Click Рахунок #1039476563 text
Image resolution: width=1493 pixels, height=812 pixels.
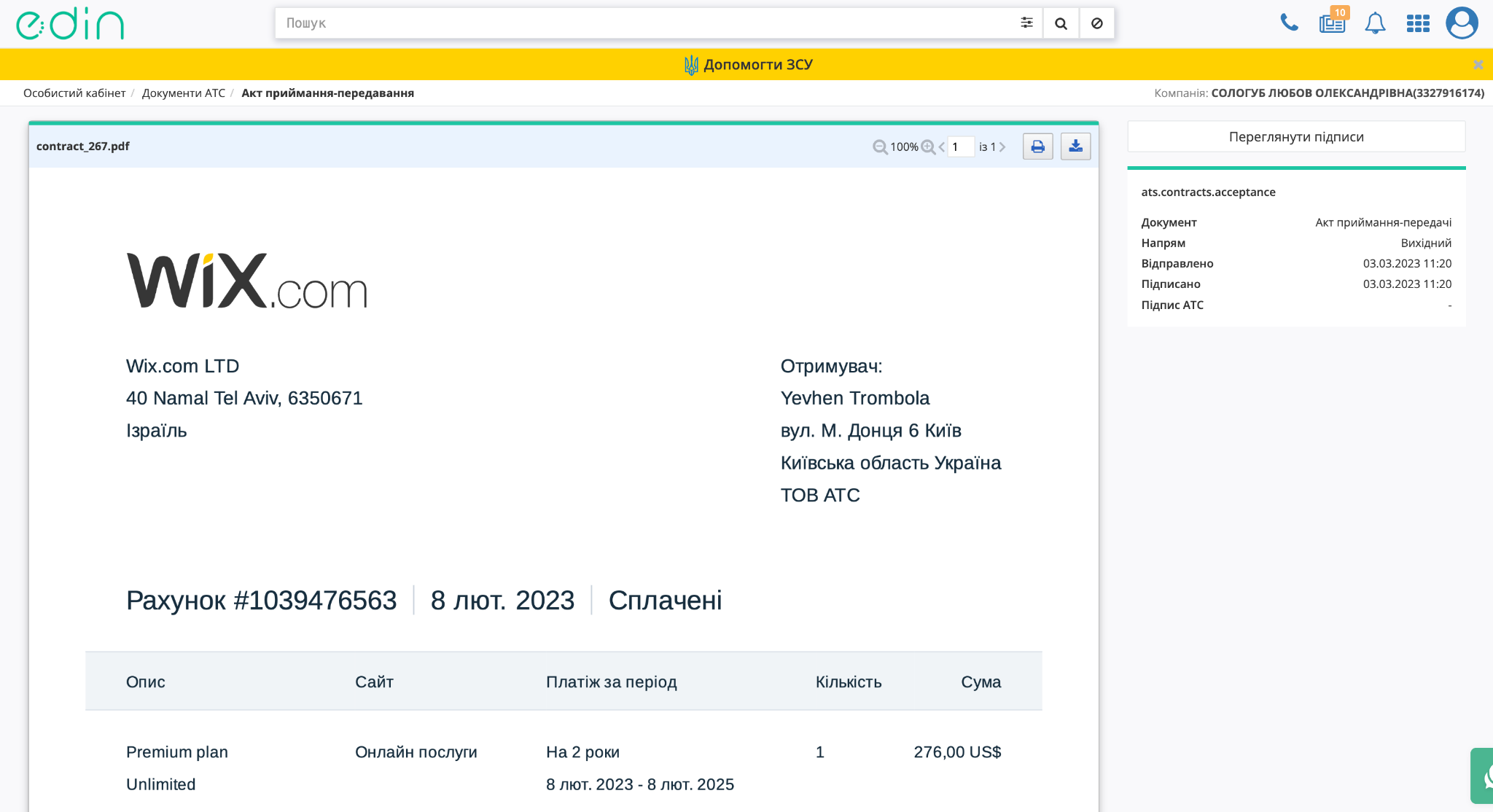(x=261, y=601)
